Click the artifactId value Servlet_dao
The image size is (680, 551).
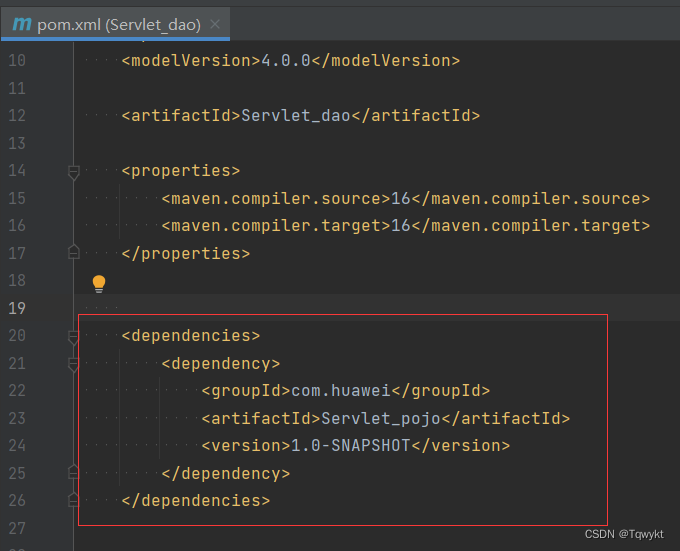296,115
